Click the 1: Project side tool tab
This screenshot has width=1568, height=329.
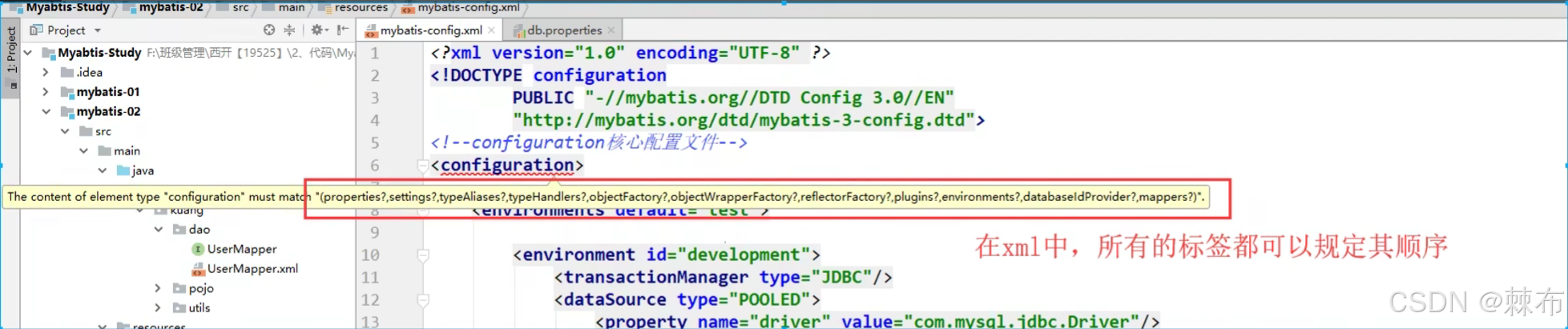(x=11, y=50)
